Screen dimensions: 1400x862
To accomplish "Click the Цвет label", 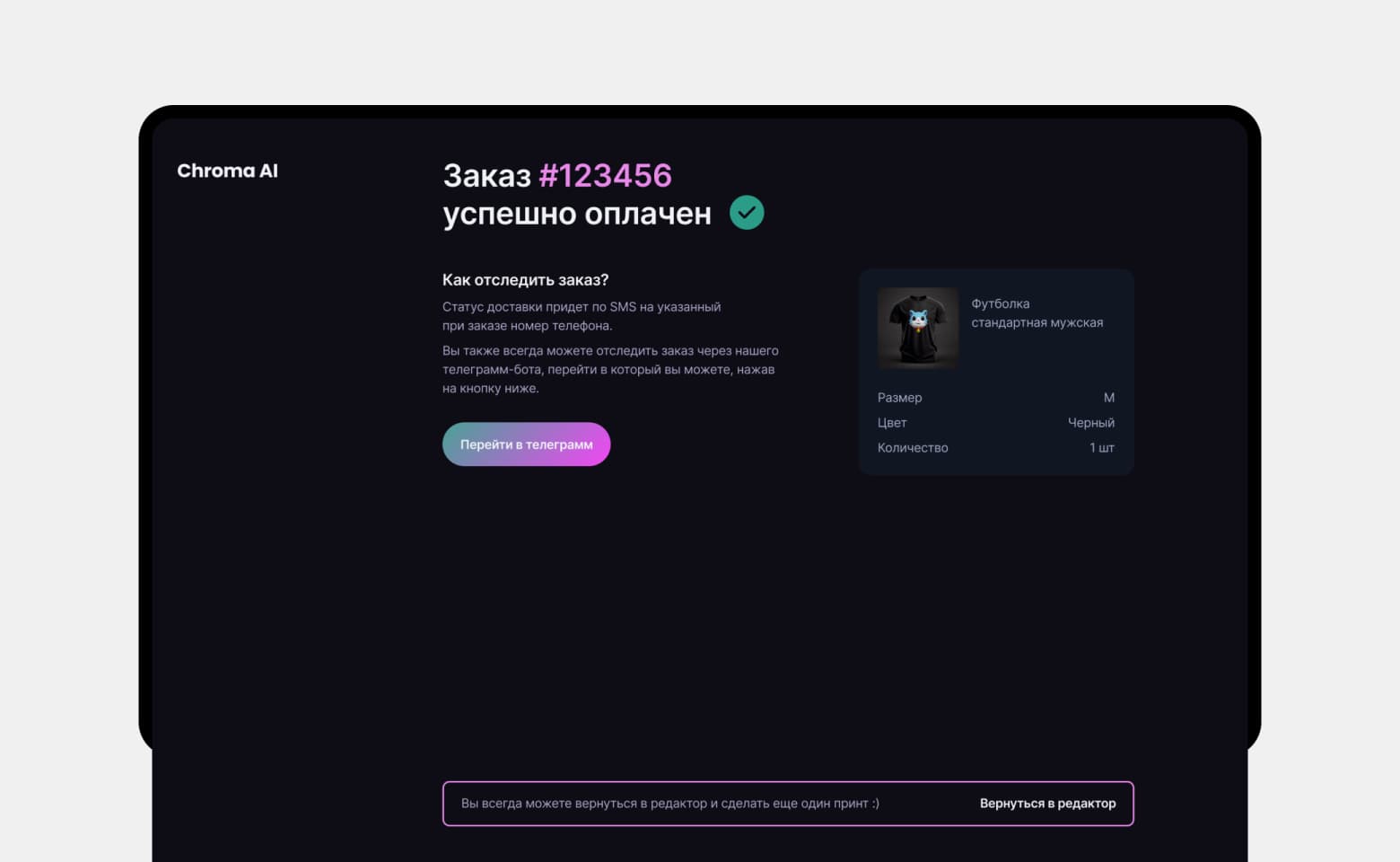I will 892,423.
